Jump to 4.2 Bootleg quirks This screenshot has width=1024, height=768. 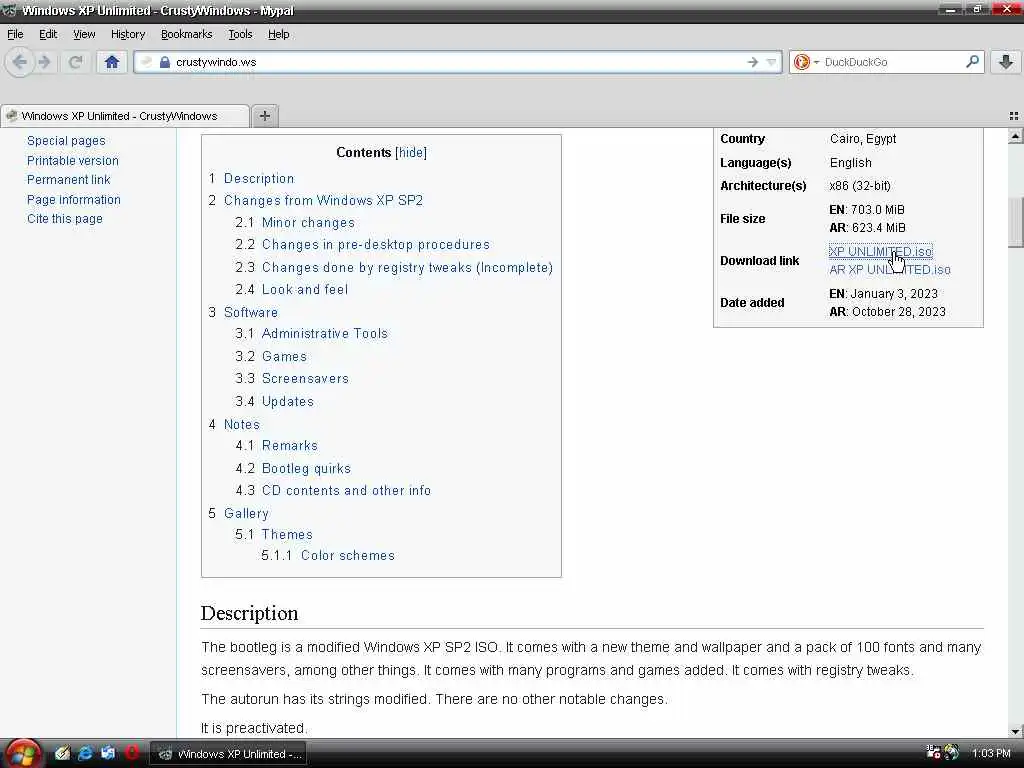click(306, 468)
